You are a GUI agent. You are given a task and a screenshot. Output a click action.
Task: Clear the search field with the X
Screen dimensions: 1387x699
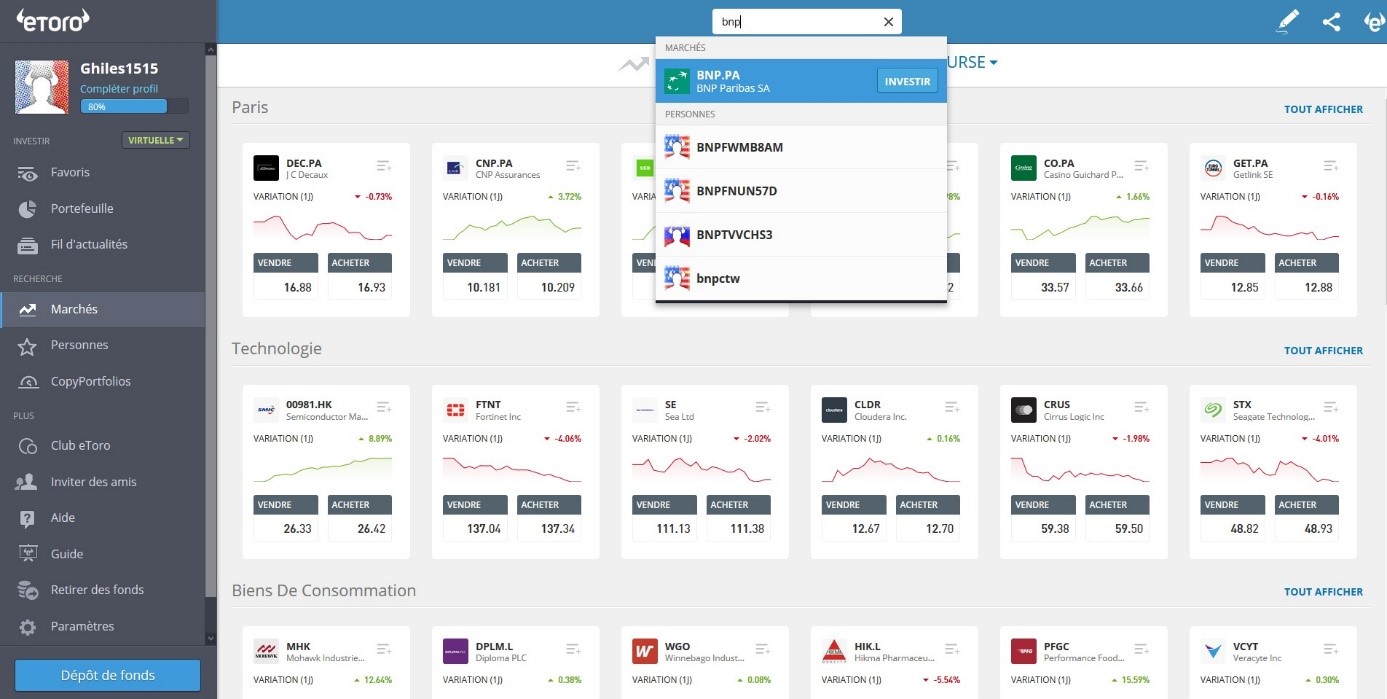click(888, 20)
